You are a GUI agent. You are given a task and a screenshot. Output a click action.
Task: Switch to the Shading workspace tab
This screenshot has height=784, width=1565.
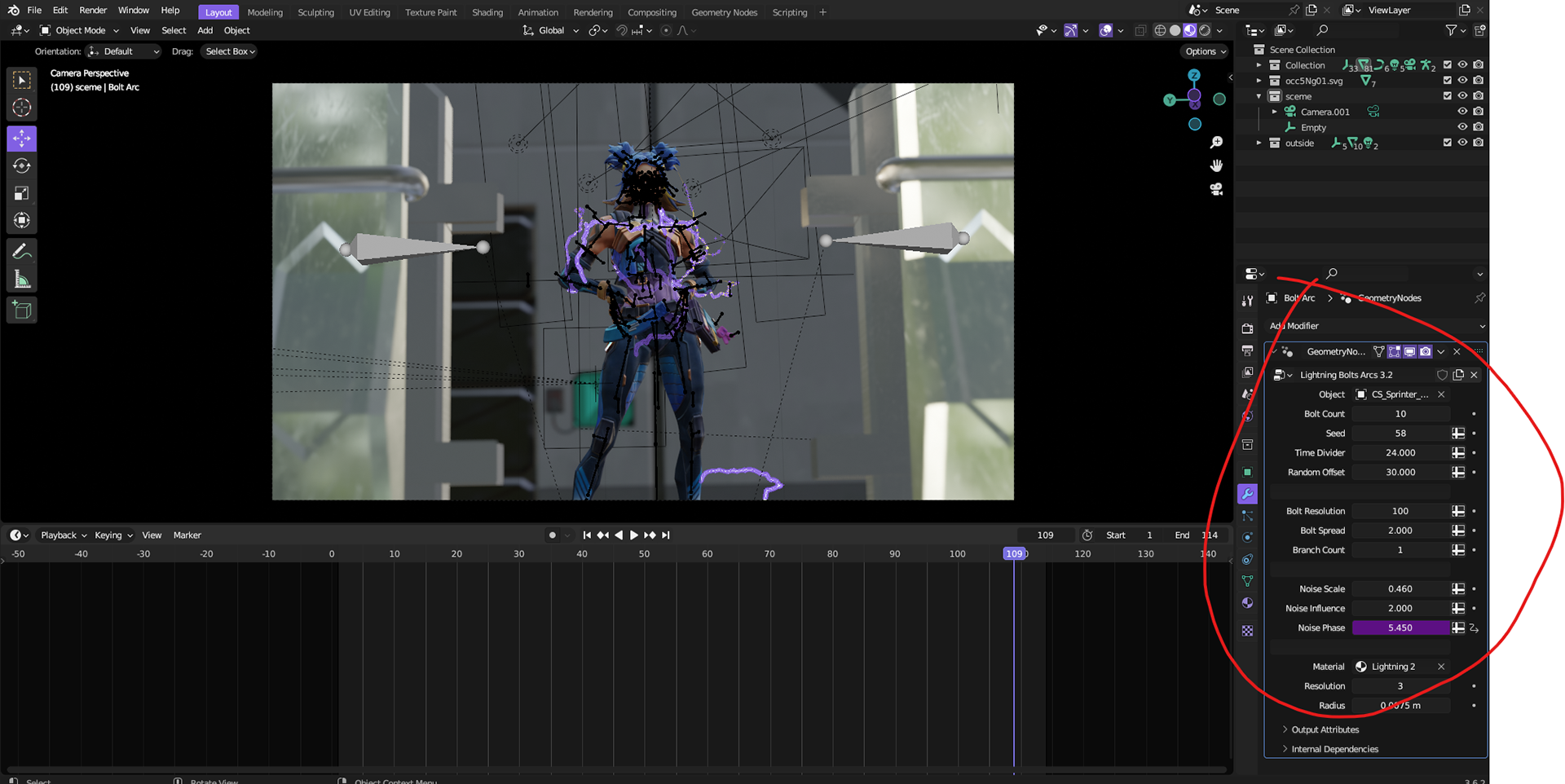[487, 12]
